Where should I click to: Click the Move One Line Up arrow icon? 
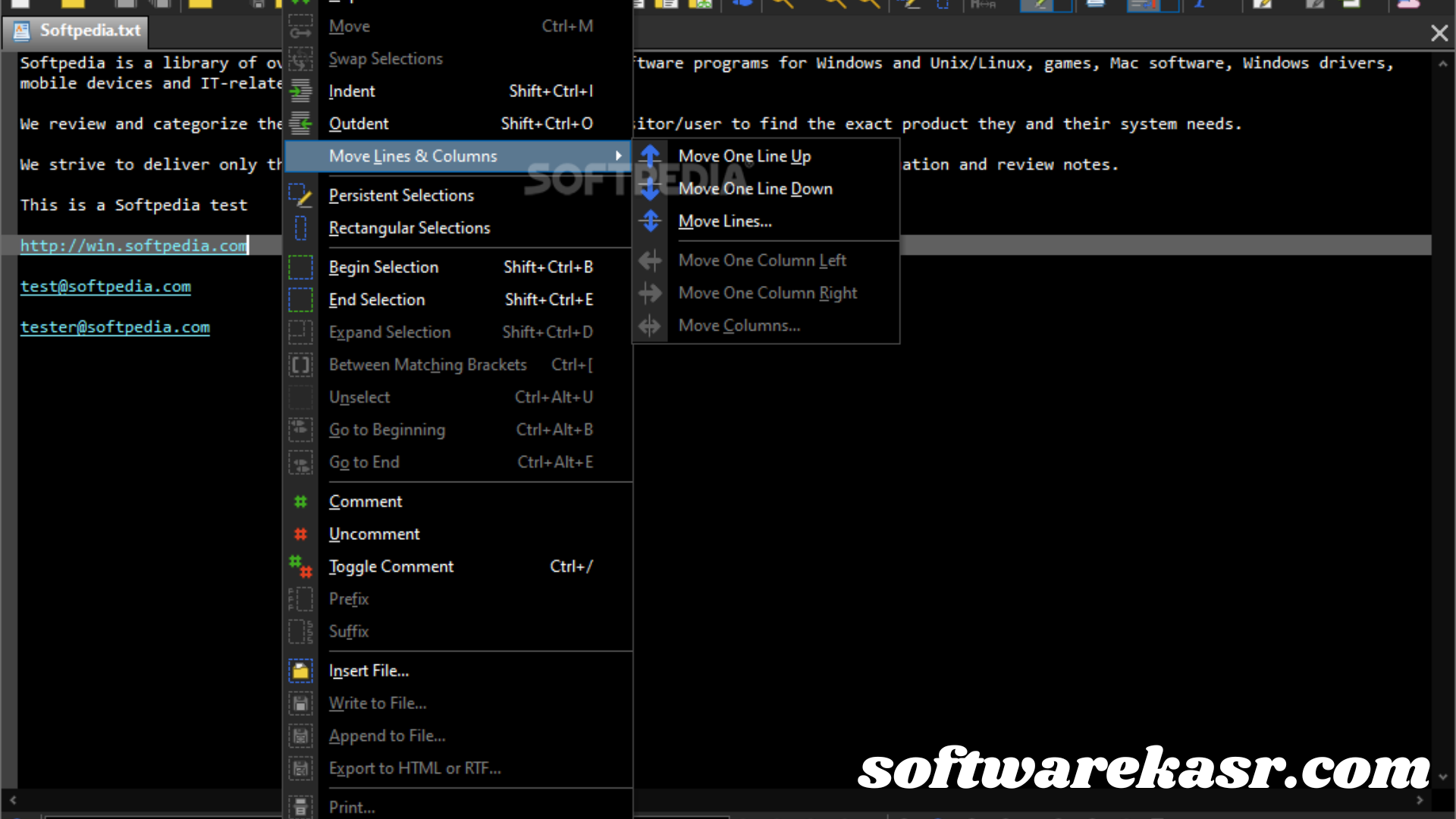click(650, 156)
